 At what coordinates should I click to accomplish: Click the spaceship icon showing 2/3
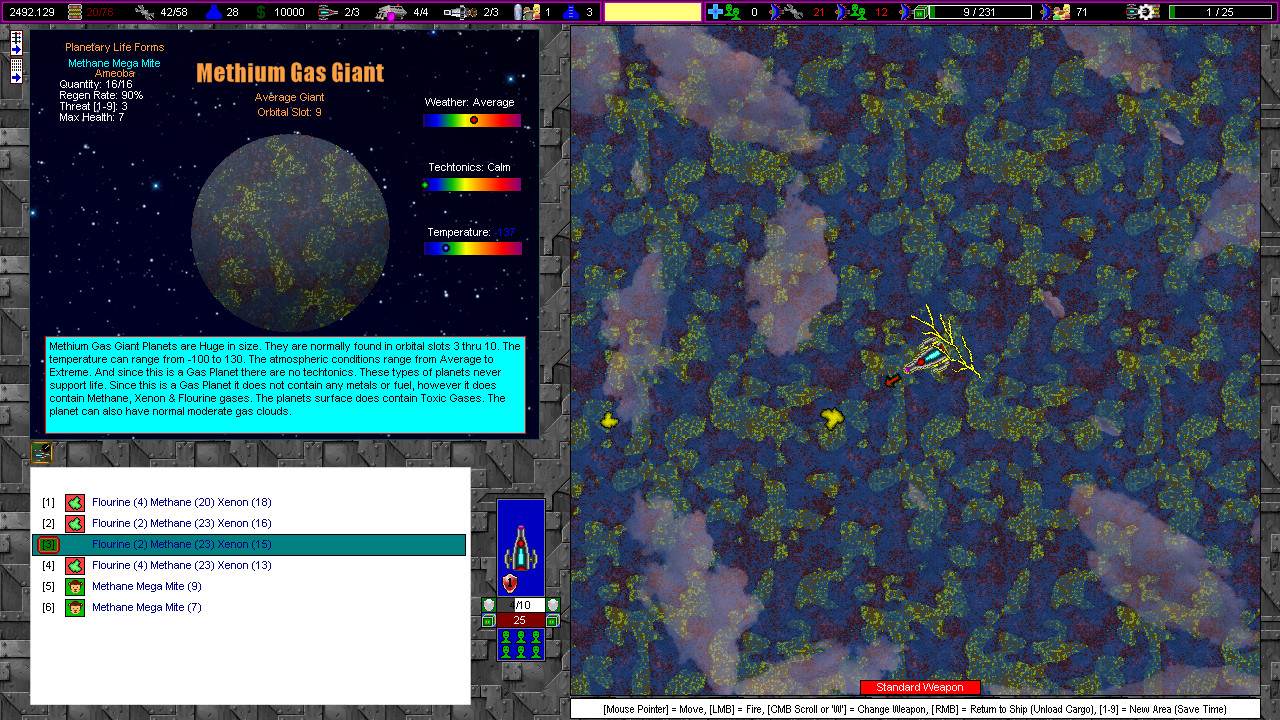[x=325, y=10]
